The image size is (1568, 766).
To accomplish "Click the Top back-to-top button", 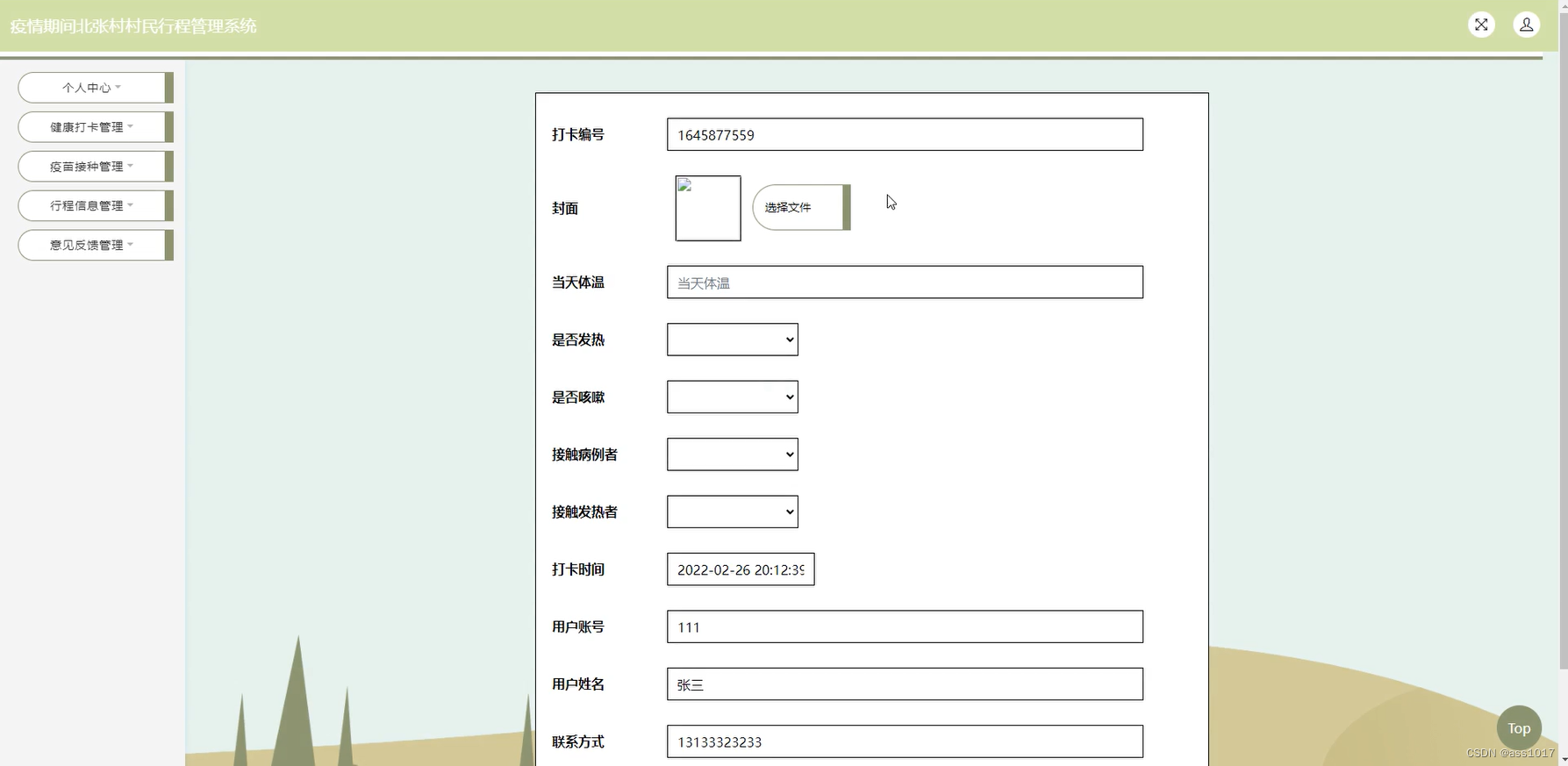I will coord(1519,728).
